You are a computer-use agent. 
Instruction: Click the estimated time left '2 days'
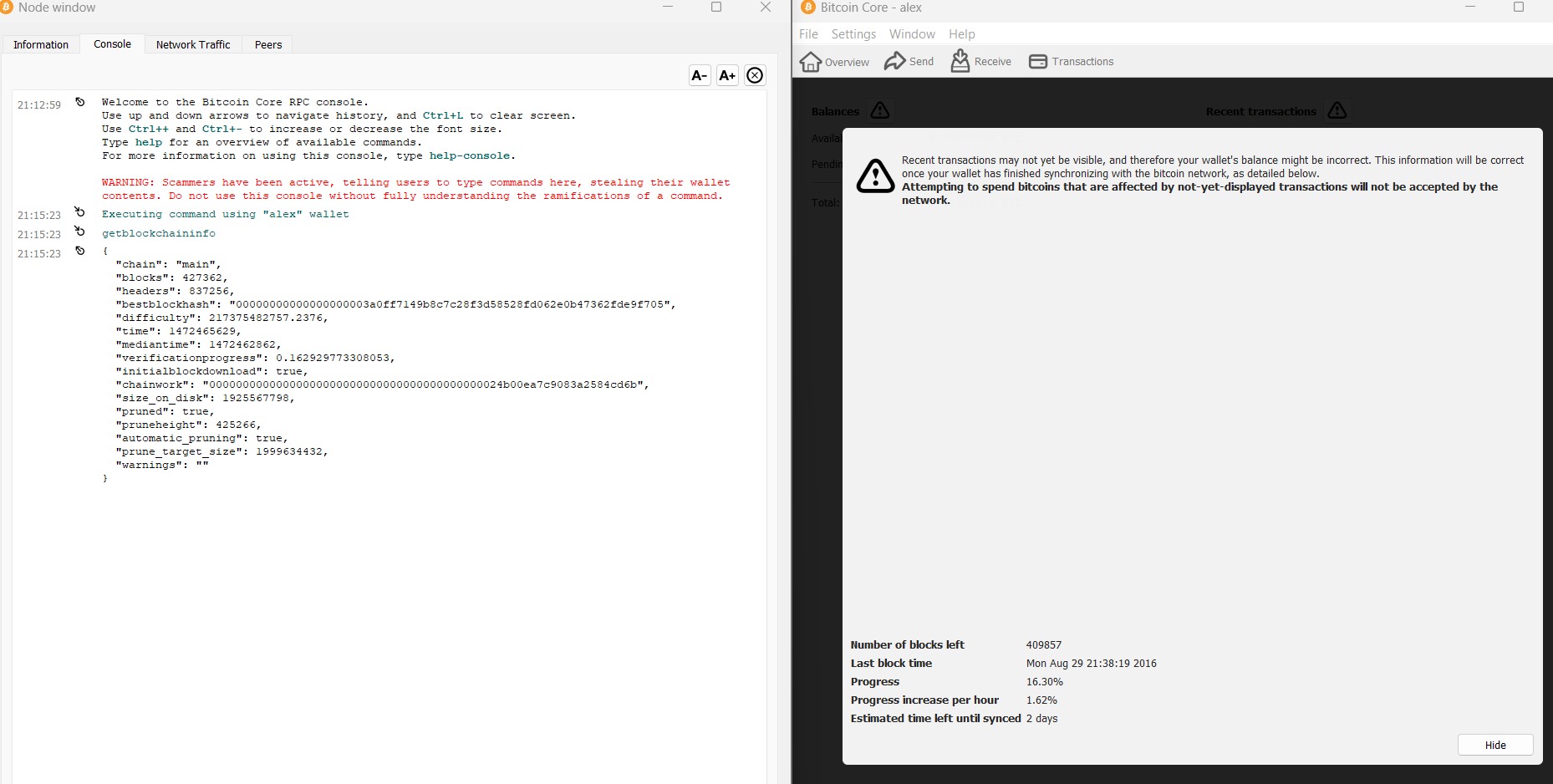(x=1041, y=719)
